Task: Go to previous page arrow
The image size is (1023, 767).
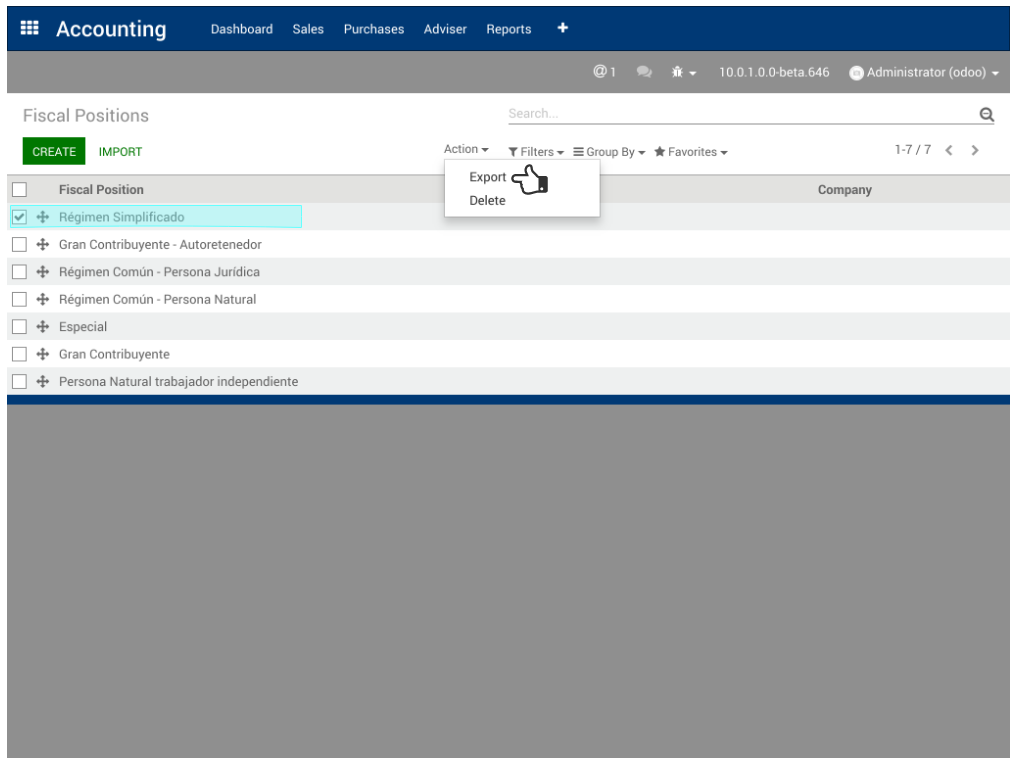Action: click(949, 150)
